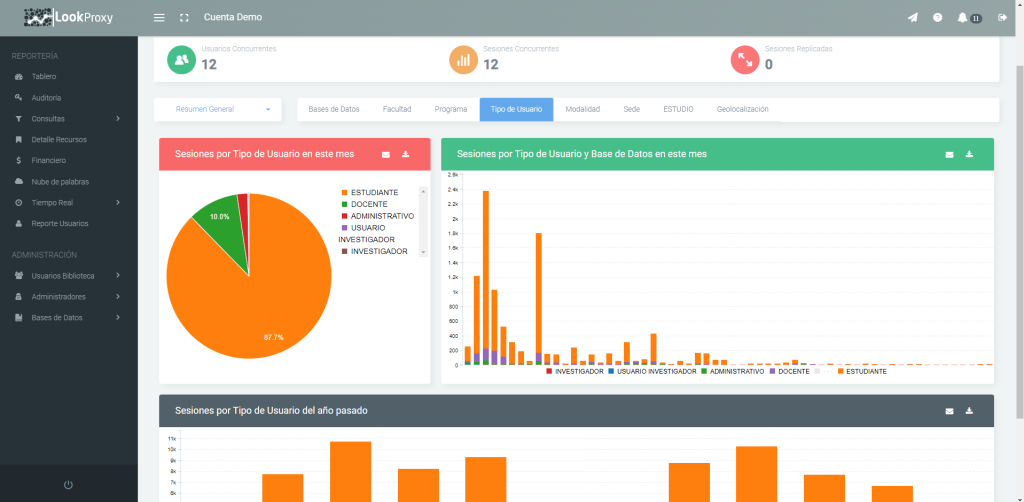Viewport: 1024px width, 502px height.
Task: Open the notifications bell icon
Action: [963, 18]
